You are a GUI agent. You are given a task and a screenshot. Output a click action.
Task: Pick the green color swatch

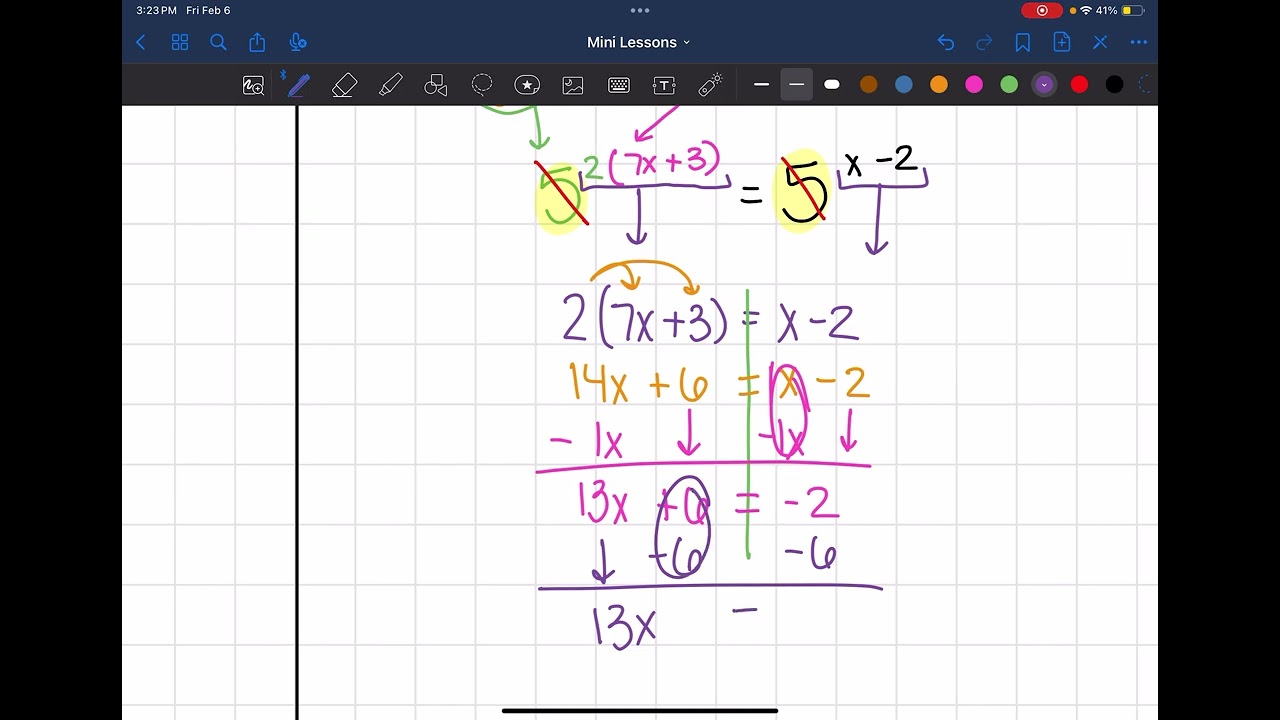coord(1009,85)
